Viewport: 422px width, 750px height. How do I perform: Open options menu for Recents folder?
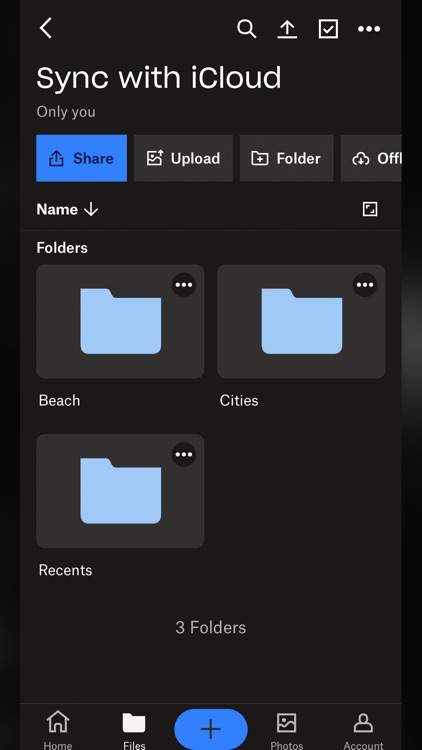(184, 454)
